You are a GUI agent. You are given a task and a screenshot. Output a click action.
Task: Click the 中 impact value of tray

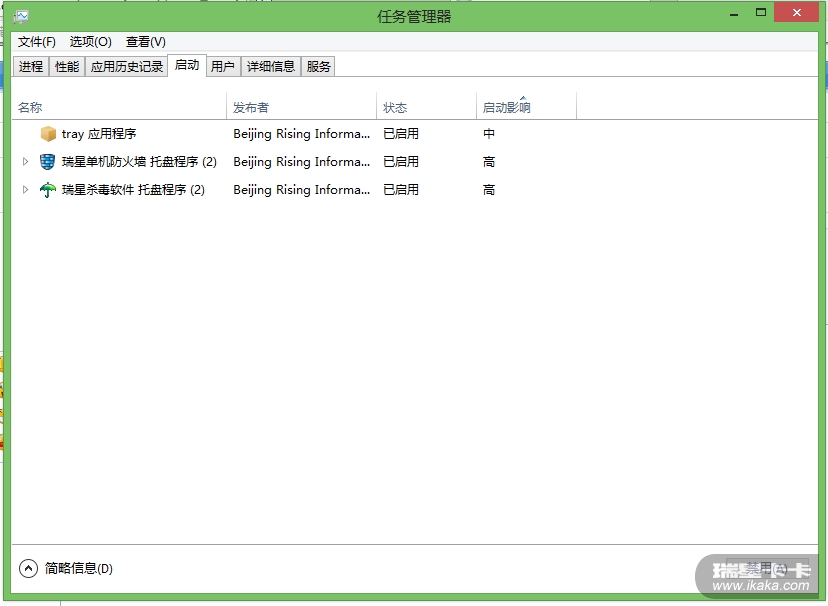(x=489, y=134)
